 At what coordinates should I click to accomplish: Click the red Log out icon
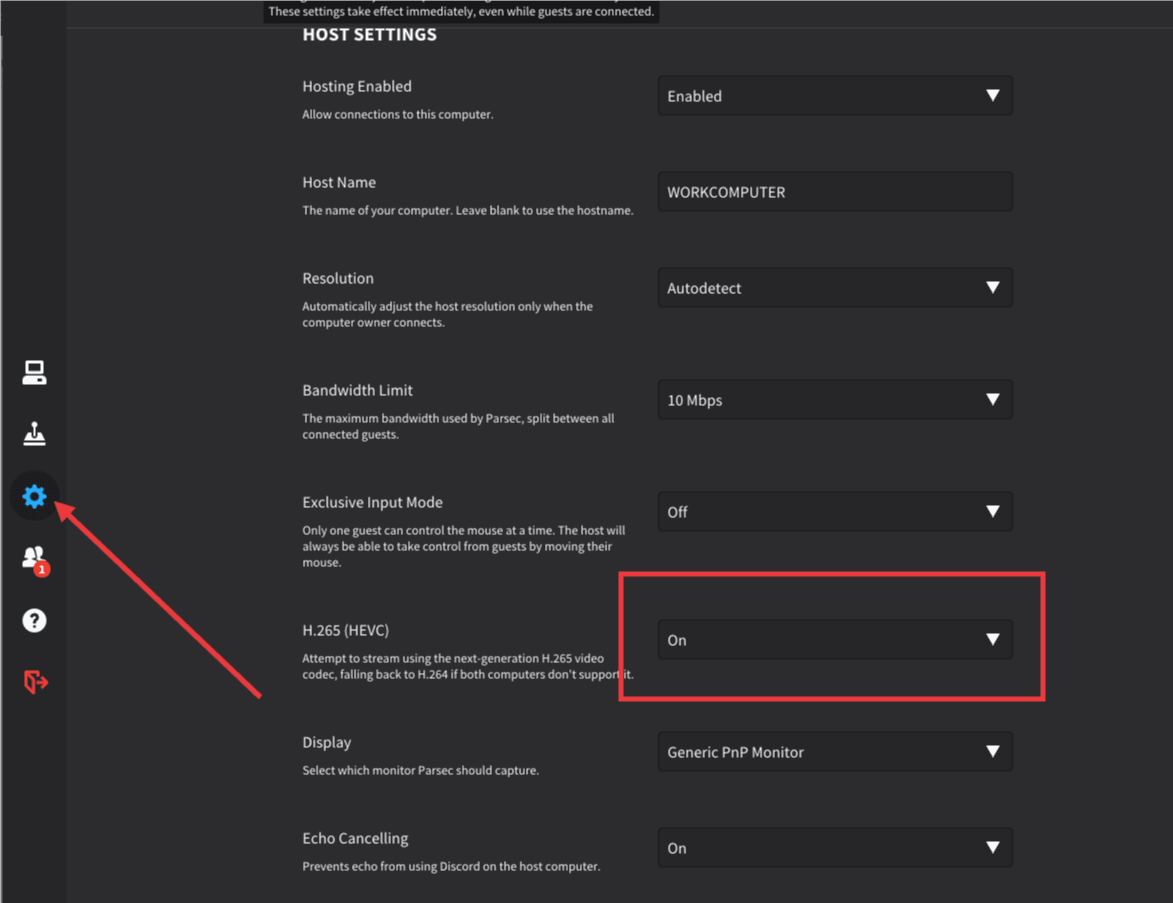coord(34,682)
